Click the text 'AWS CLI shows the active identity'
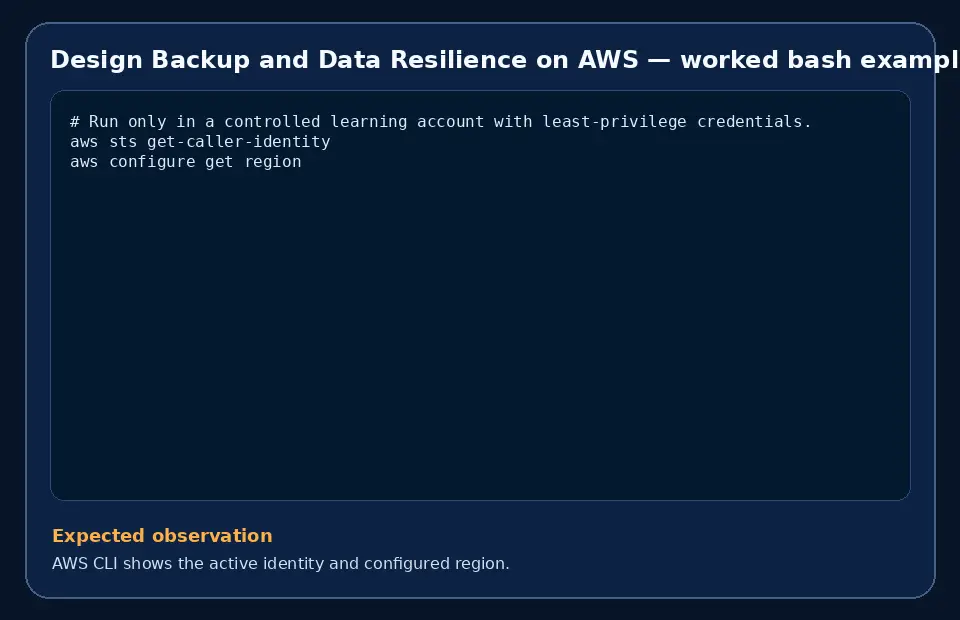Viewport: 960px width, 620px height. [189, 563]
